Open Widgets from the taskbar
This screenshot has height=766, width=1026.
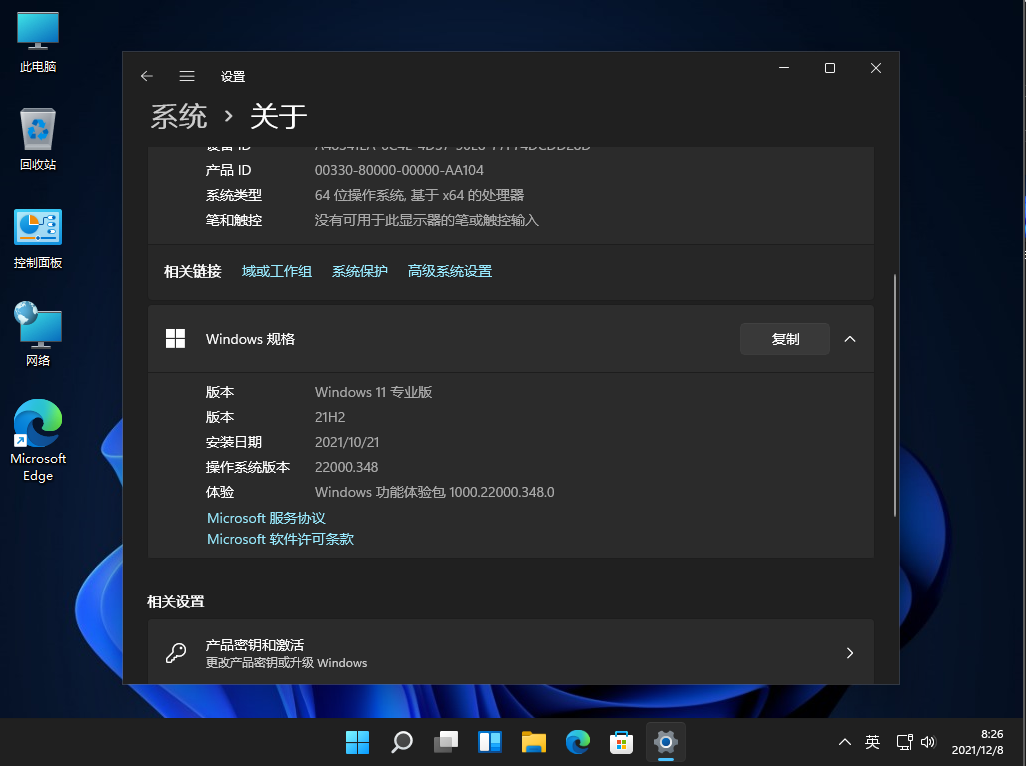click(489, 742)
